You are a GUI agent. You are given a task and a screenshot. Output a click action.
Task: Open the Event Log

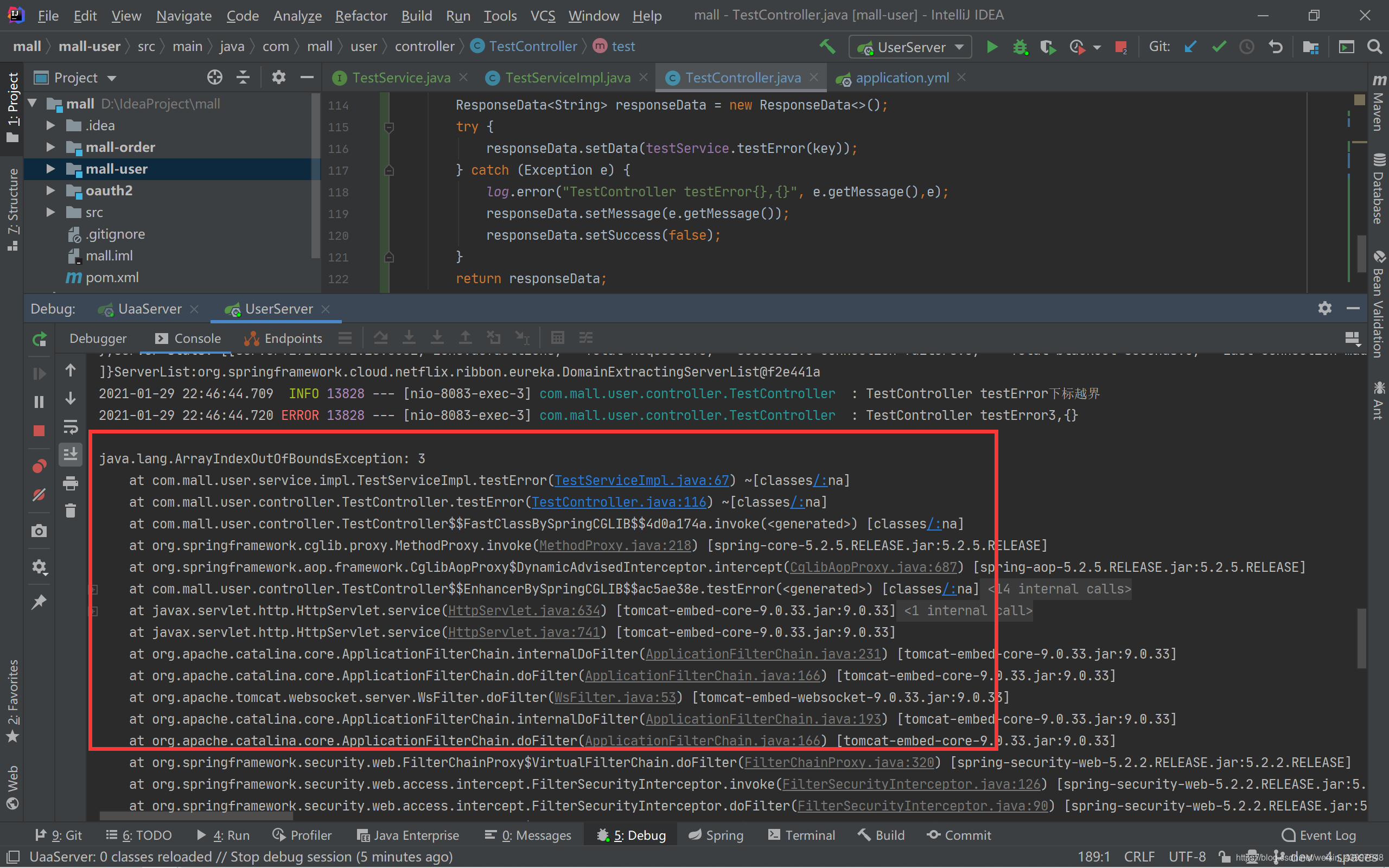[x=1318, y=835]
